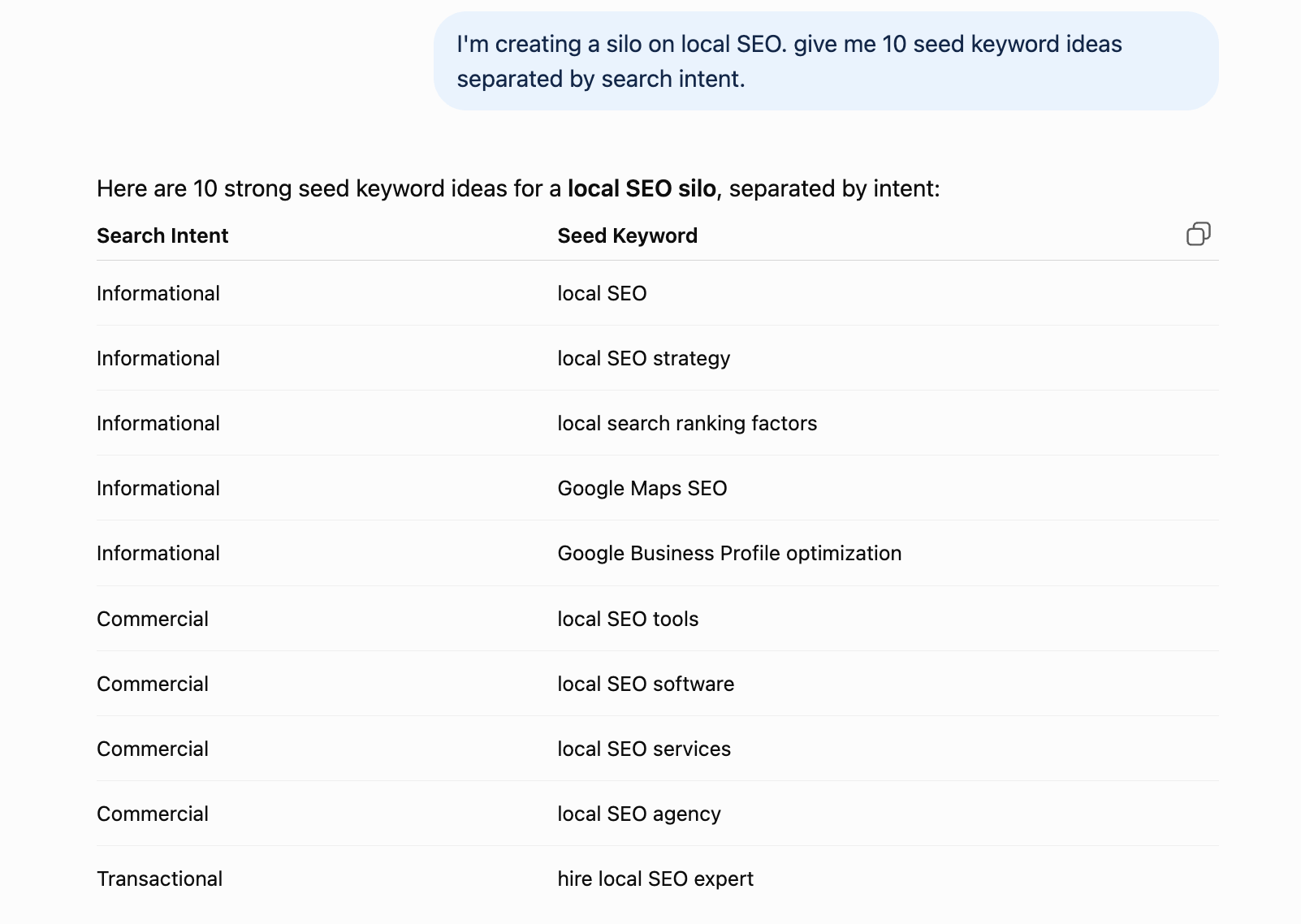Viewport: 1301px width, 924px height.
Task: Select the 'Google Maps SEO' keyword
Action: [x=642, y=488]
